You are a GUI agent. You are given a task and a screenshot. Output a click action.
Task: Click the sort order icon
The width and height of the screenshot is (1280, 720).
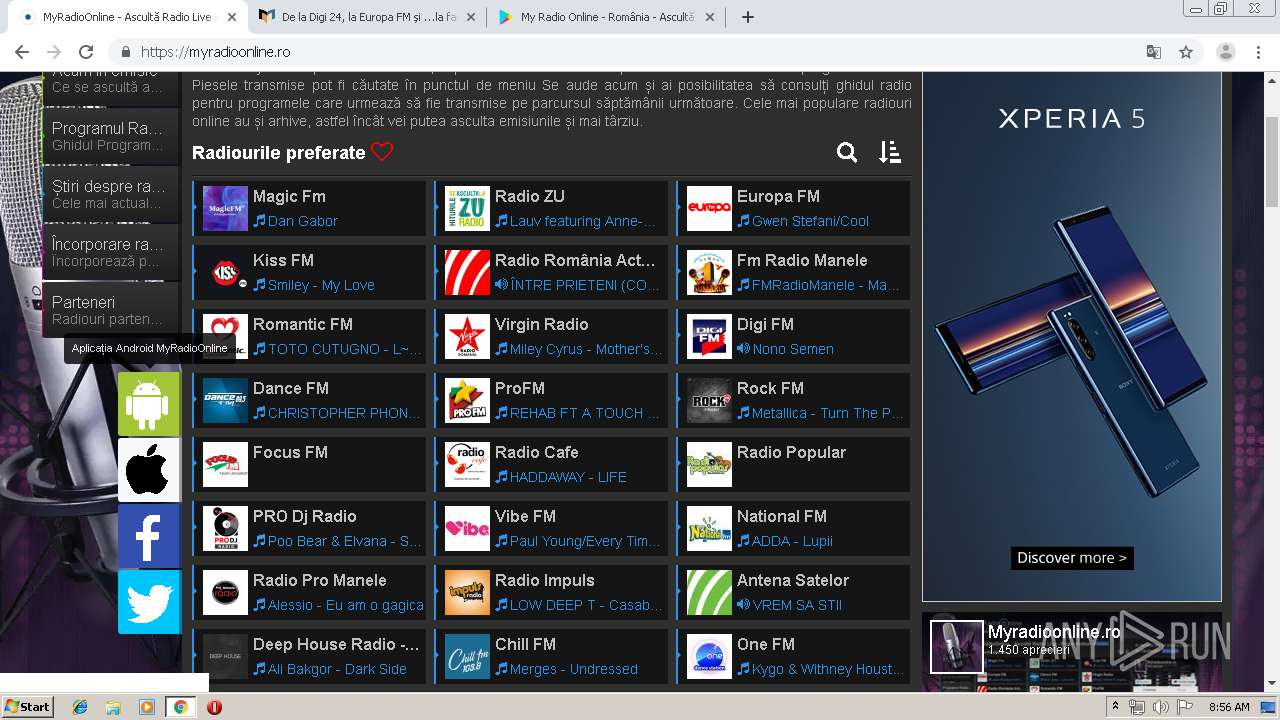coord(890,152)
